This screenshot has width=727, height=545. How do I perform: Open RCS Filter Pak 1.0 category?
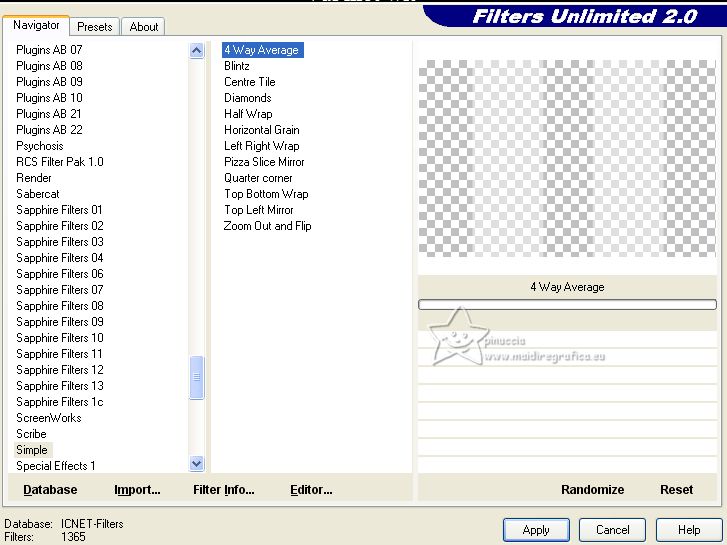click(x=59, y=162)
